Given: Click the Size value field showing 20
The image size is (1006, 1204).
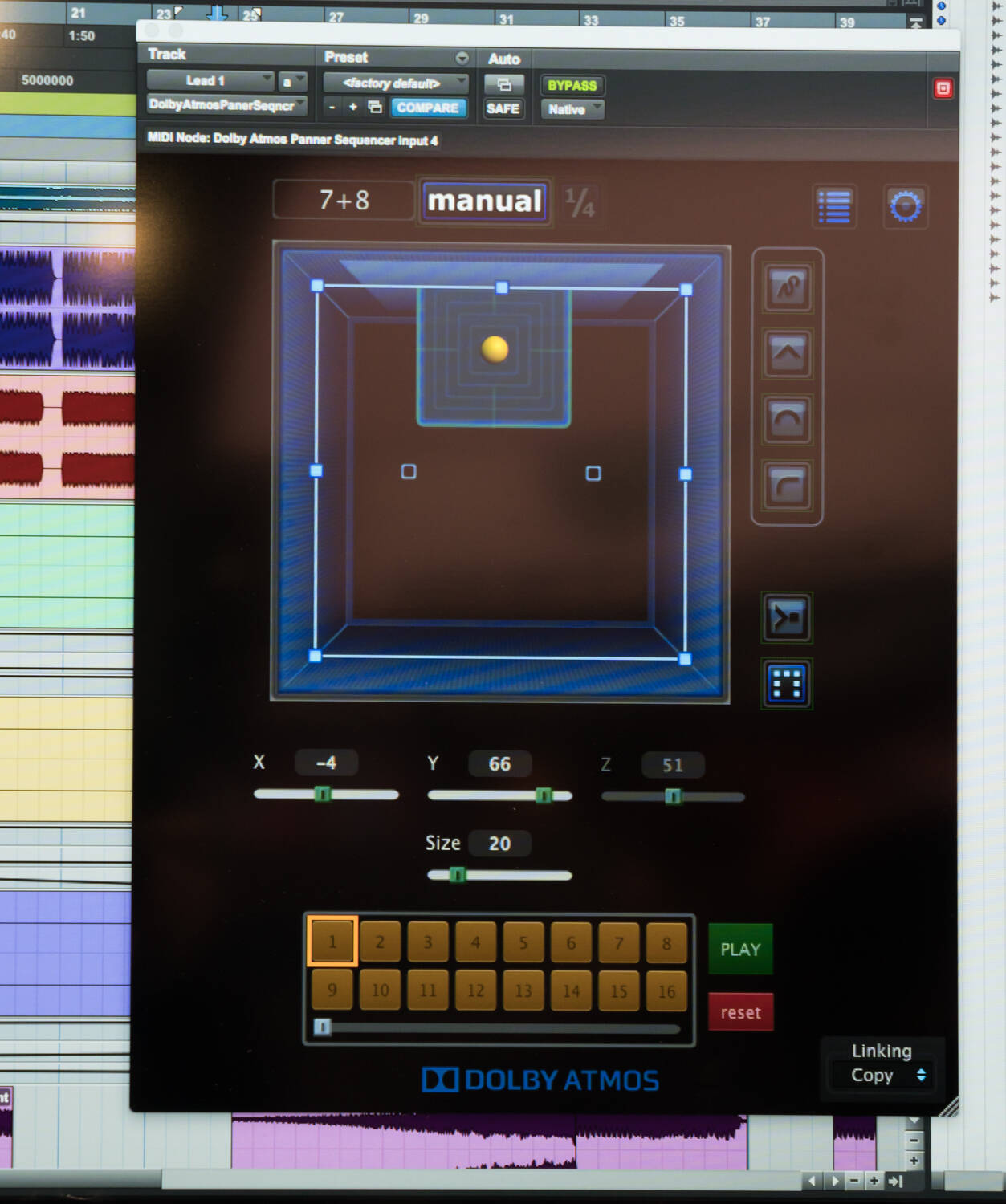Looking at the screenshot, I should pyautogui.click(x=499, y=844).
